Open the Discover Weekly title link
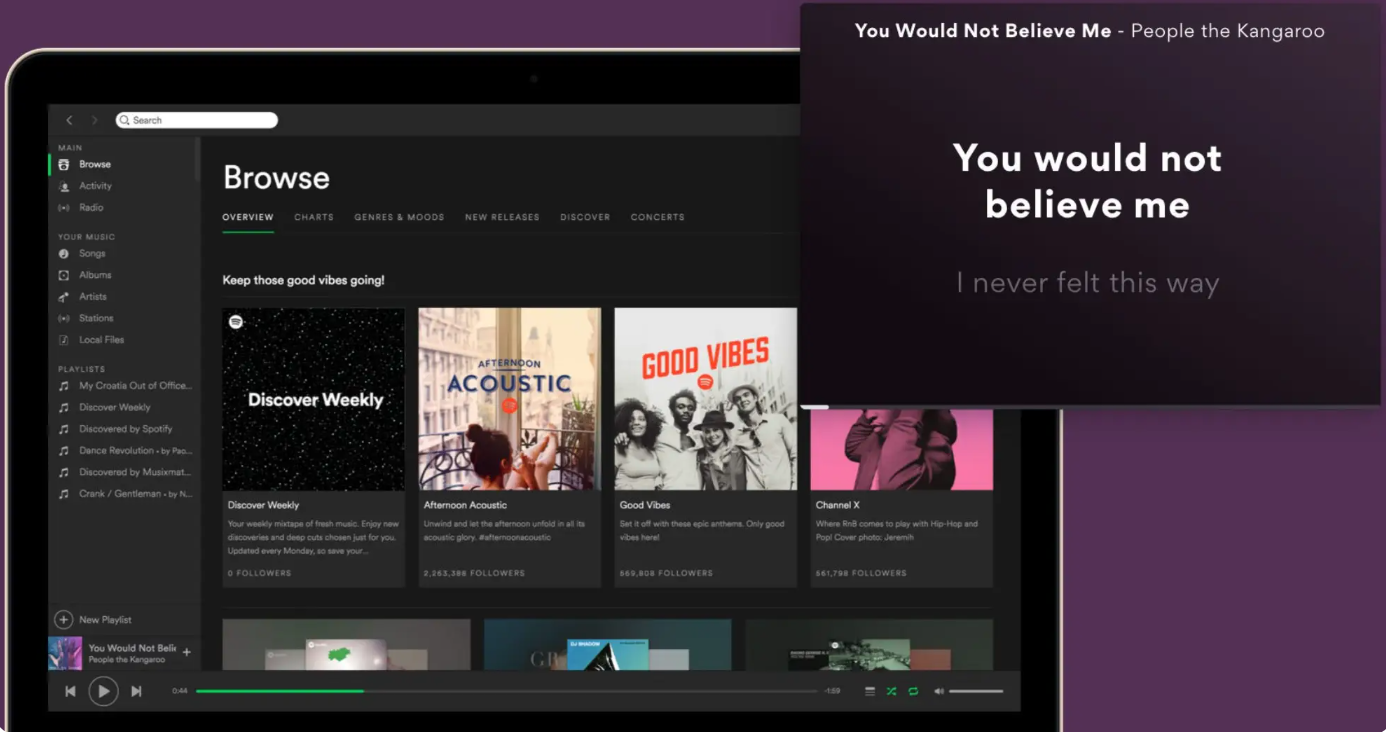 coord(263,505)
